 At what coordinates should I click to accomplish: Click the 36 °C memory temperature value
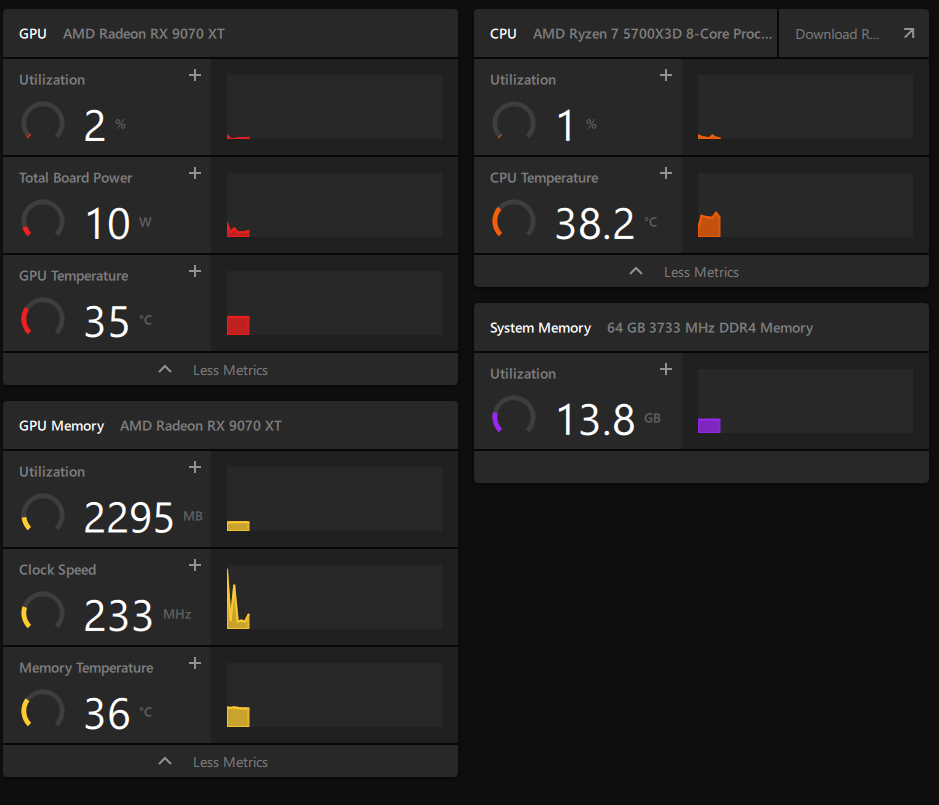coord(118,714)
